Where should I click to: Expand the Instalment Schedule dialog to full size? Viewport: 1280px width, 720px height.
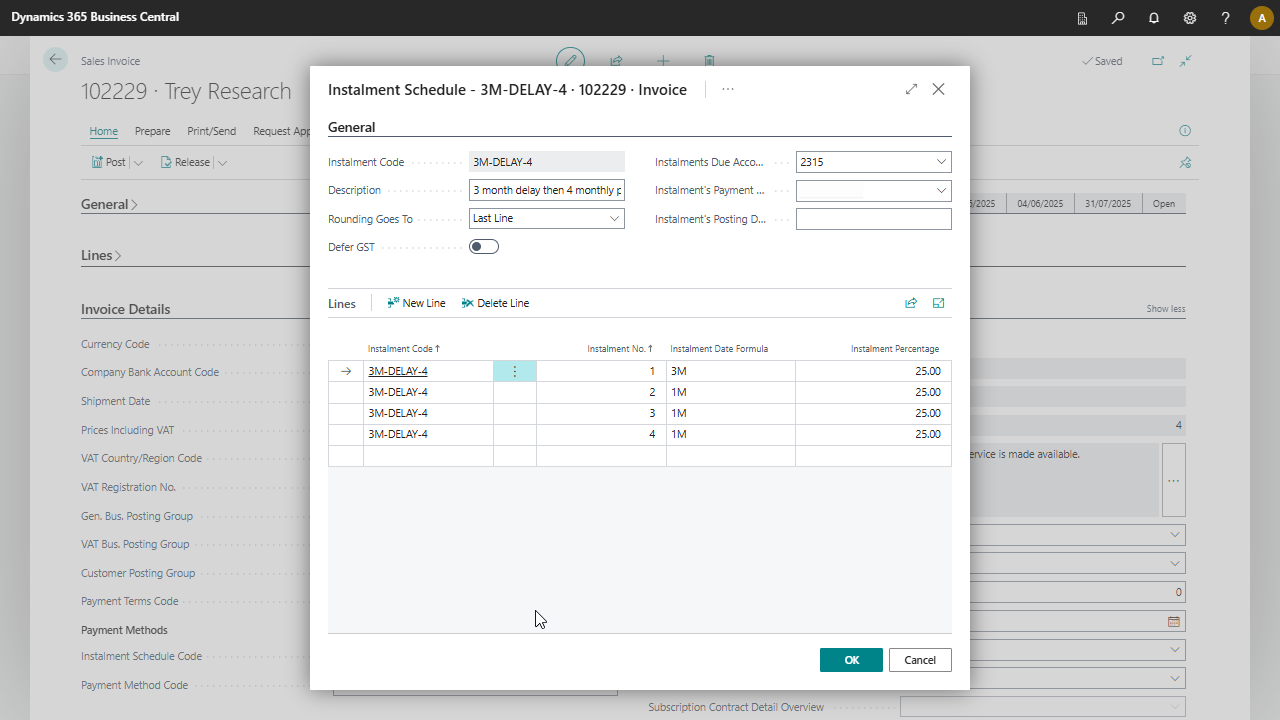coord(911,89)
